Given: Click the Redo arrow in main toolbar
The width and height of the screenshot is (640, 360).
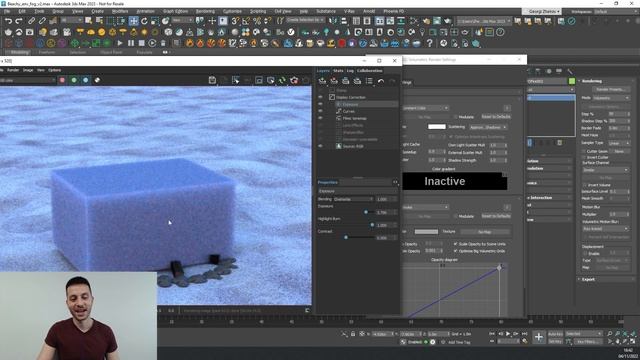Looking at the screenshot, I should point(19,21).
